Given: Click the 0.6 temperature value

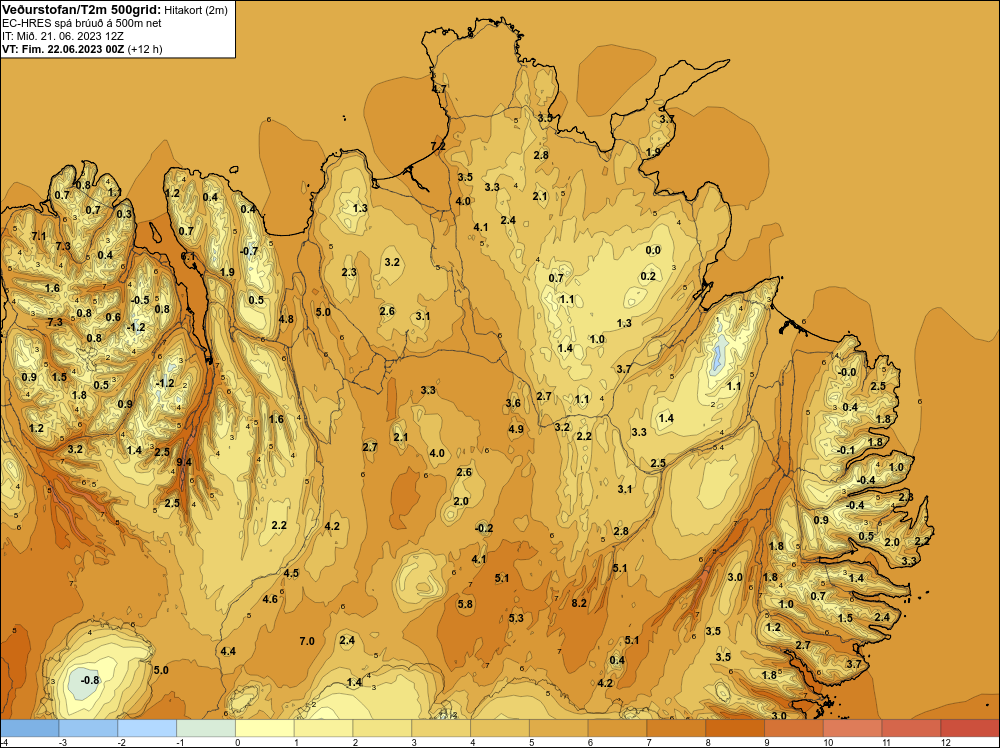Looking at the screenshot, I should click(113, 317).
